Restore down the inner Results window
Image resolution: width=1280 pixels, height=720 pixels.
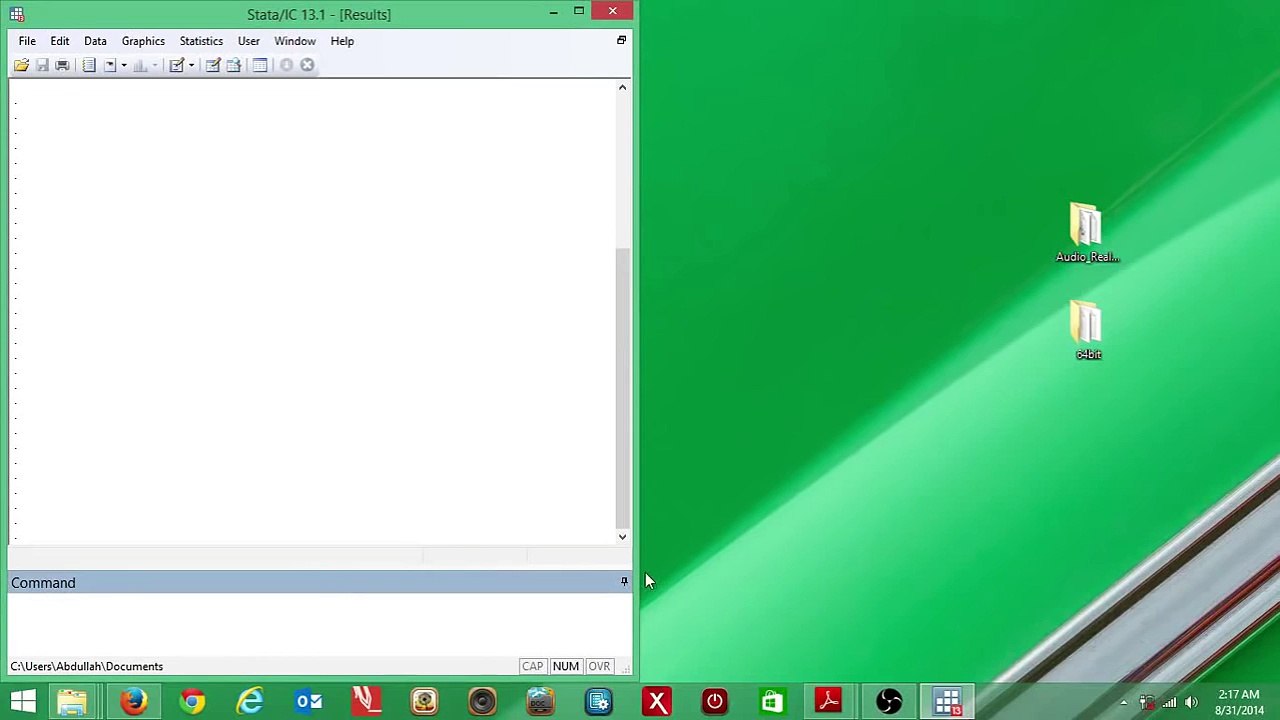621,40
